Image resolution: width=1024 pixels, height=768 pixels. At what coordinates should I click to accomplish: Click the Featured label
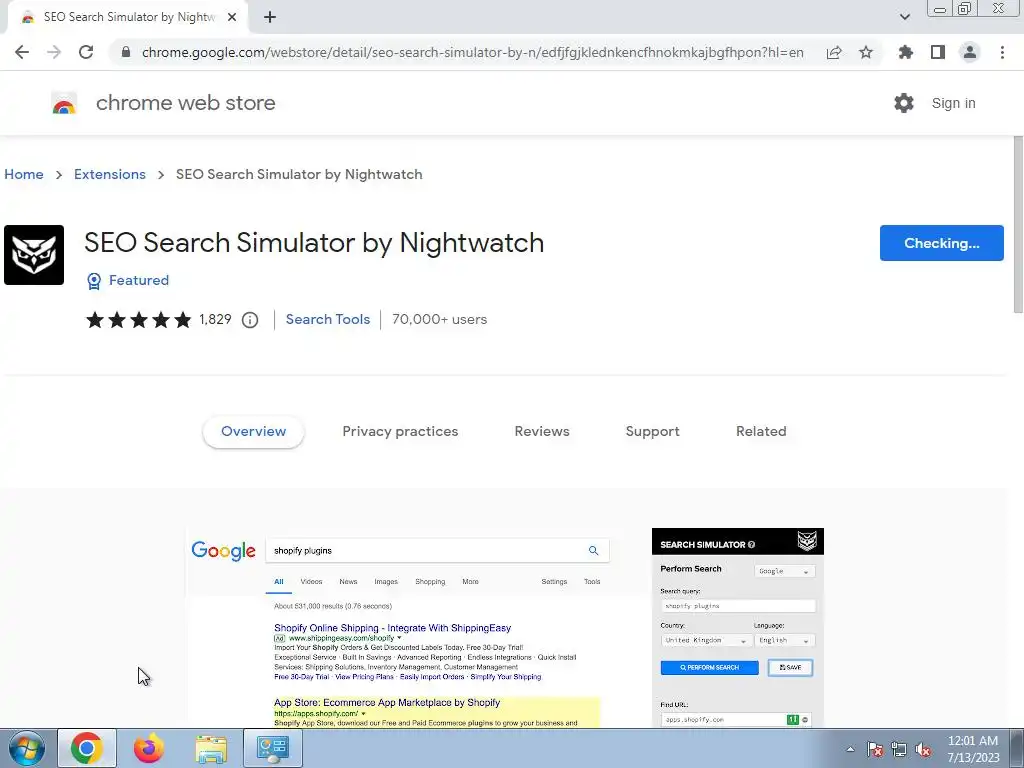[x=138, y=280]
